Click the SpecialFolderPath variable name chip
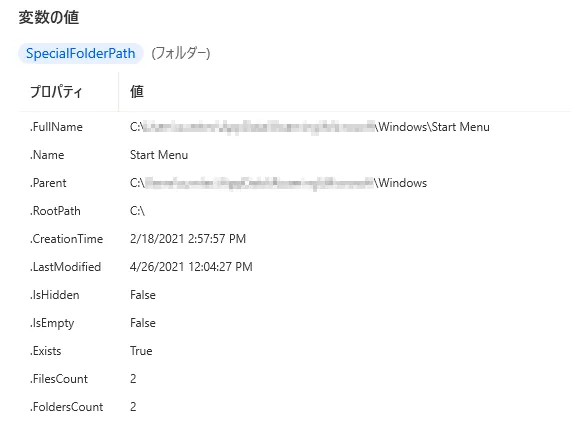This screenshot has height=424, width=571. (x=80, y=53)
